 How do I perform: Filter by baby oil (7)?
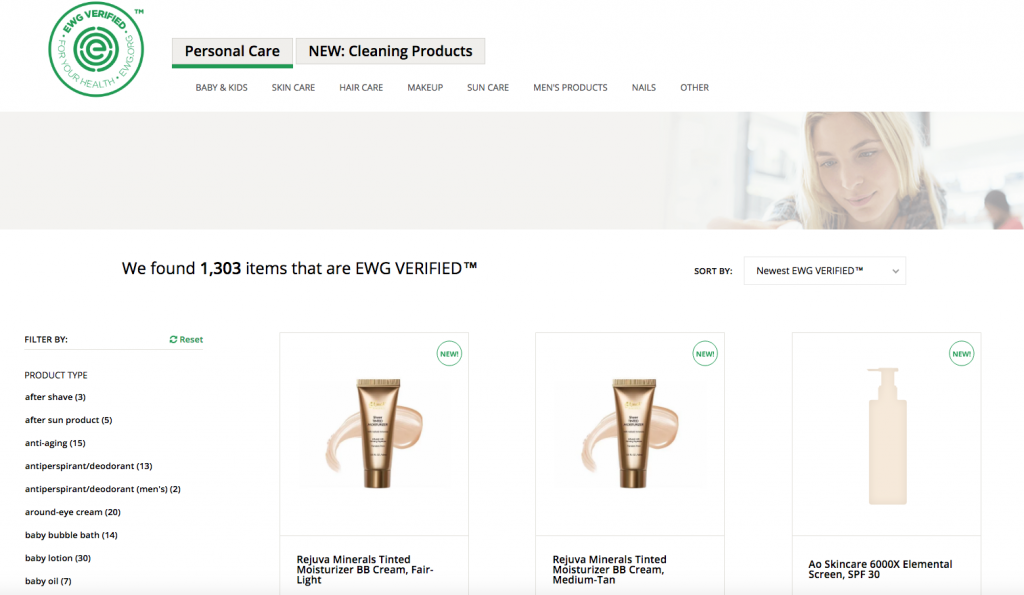point(48,581)
